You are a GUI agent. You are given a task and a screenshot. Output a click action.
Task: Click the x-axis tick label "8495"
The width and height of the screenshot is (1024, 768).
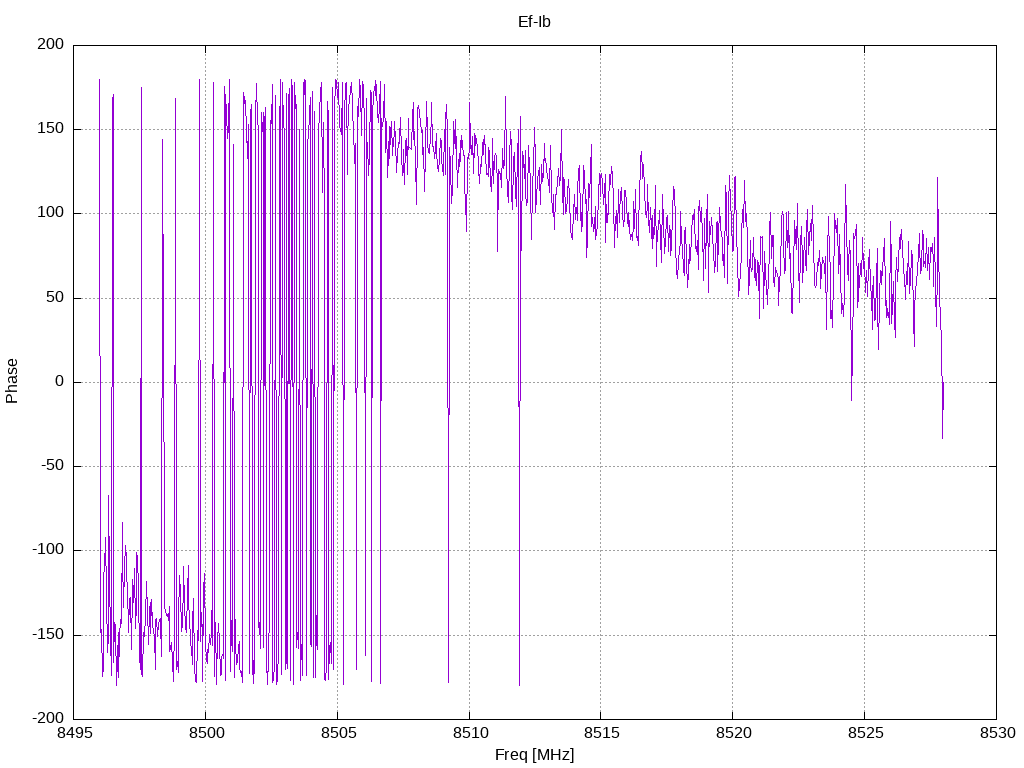[x=74, y=733]
